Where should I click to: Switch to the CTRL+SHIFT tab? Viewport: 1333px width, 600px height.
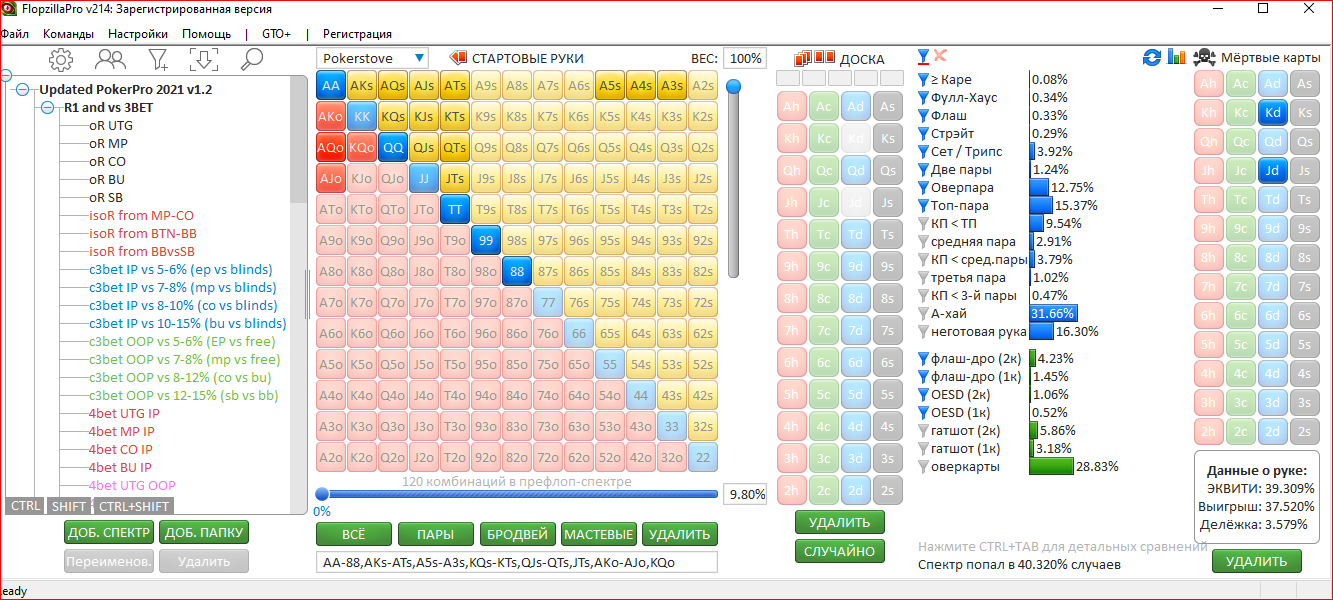134,506
